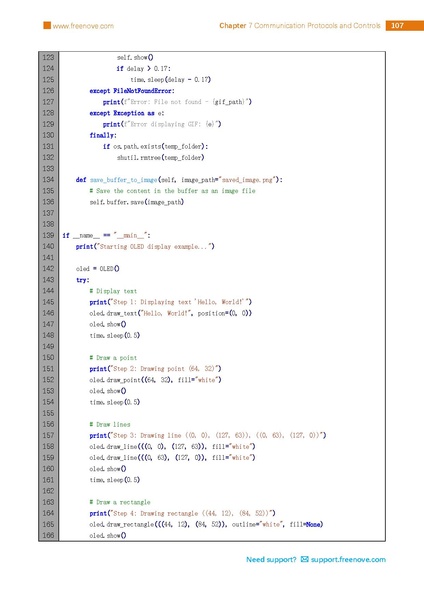Click 'oled.show()' on line 153
This screenshot has height=600, width=424.
click(x=108, y=391)
